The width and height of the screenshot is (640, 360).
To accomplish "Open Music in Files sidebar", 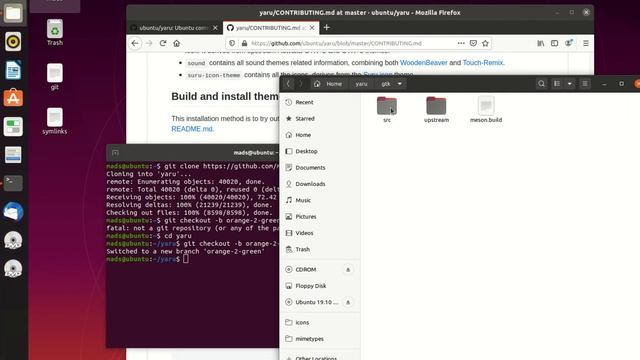I will [x=320, y=200].
